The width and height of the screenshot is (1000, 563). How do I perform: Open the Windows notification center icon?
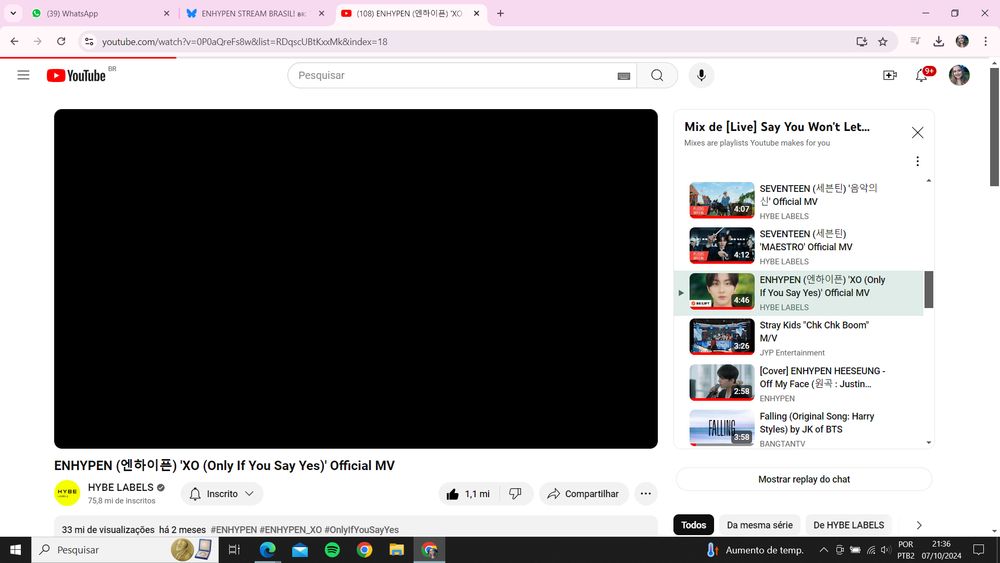[x=978, y=550]
